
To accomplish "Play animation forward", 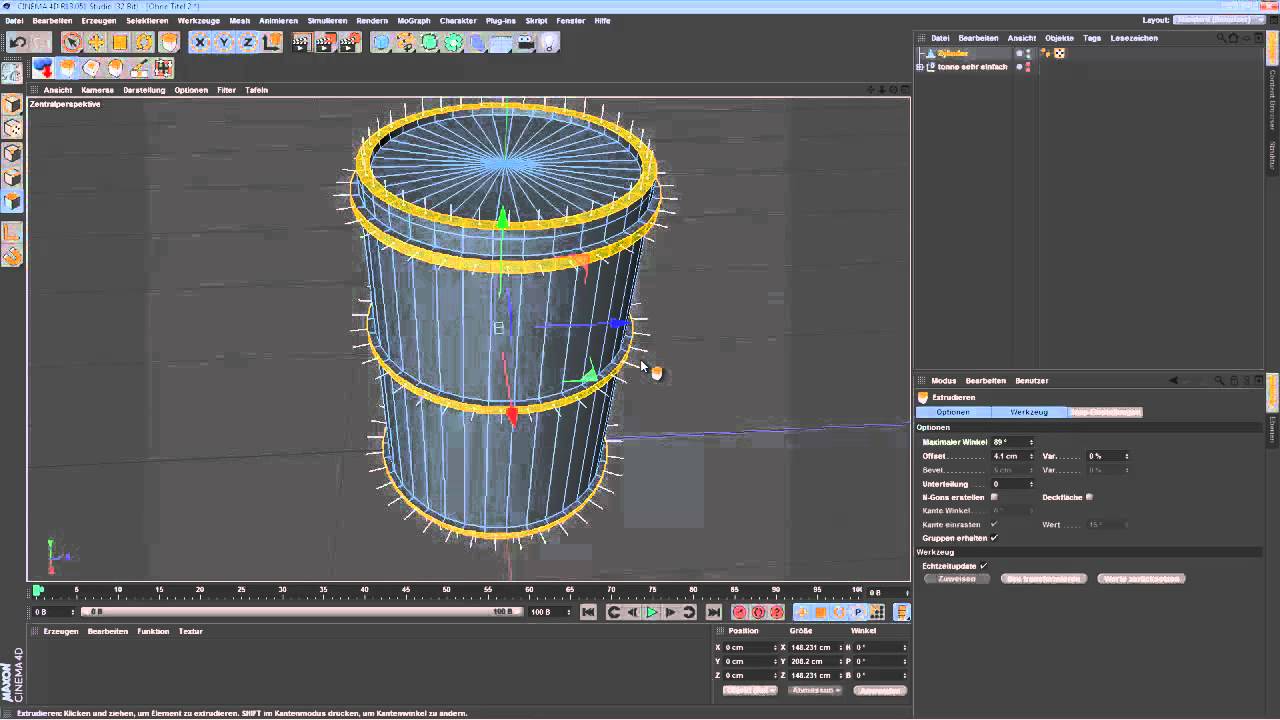I will coord(652,612).
